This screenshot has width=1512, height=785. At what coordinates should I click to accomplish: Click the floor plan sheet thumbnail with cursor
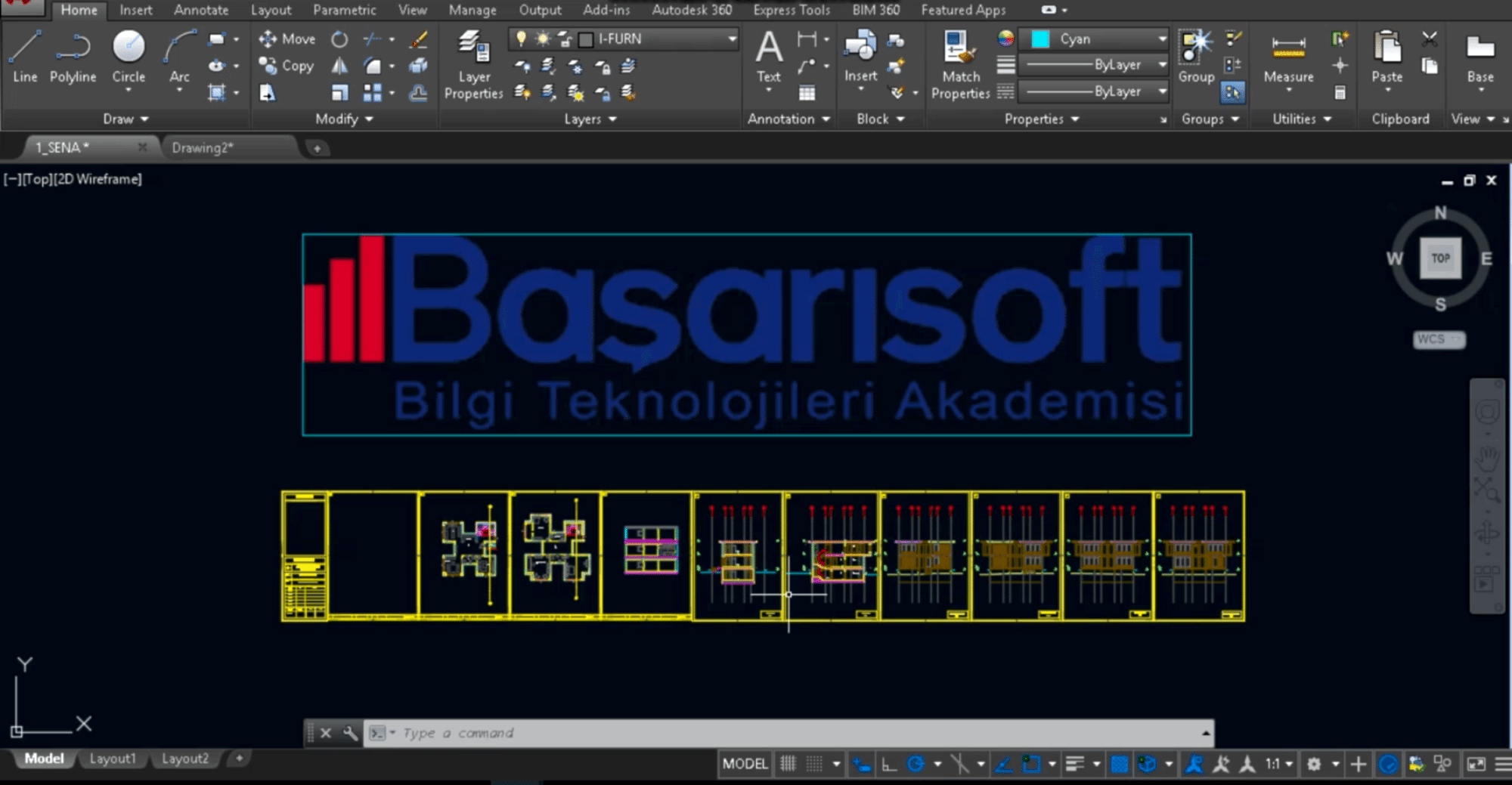[x=832, y=555]
